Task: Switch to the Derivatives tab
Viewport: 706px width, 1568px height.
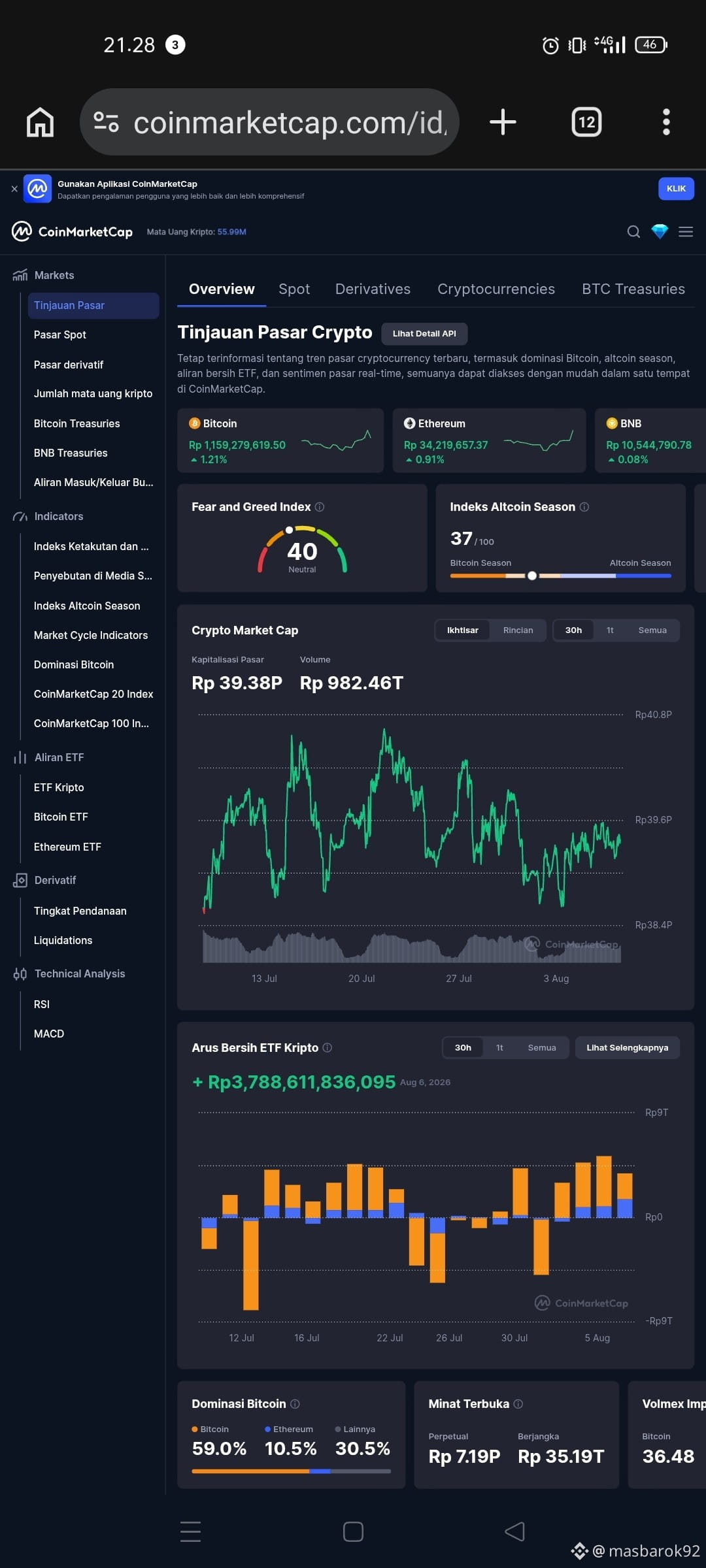Action: pyautogui.click(x=373, y=289)
